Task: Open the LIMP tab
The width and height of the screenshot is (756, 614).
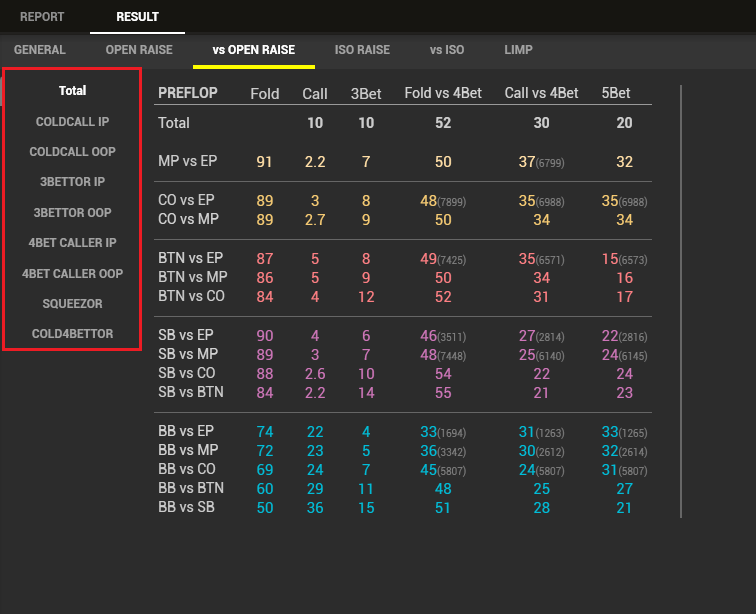Action: pos(518,50)
